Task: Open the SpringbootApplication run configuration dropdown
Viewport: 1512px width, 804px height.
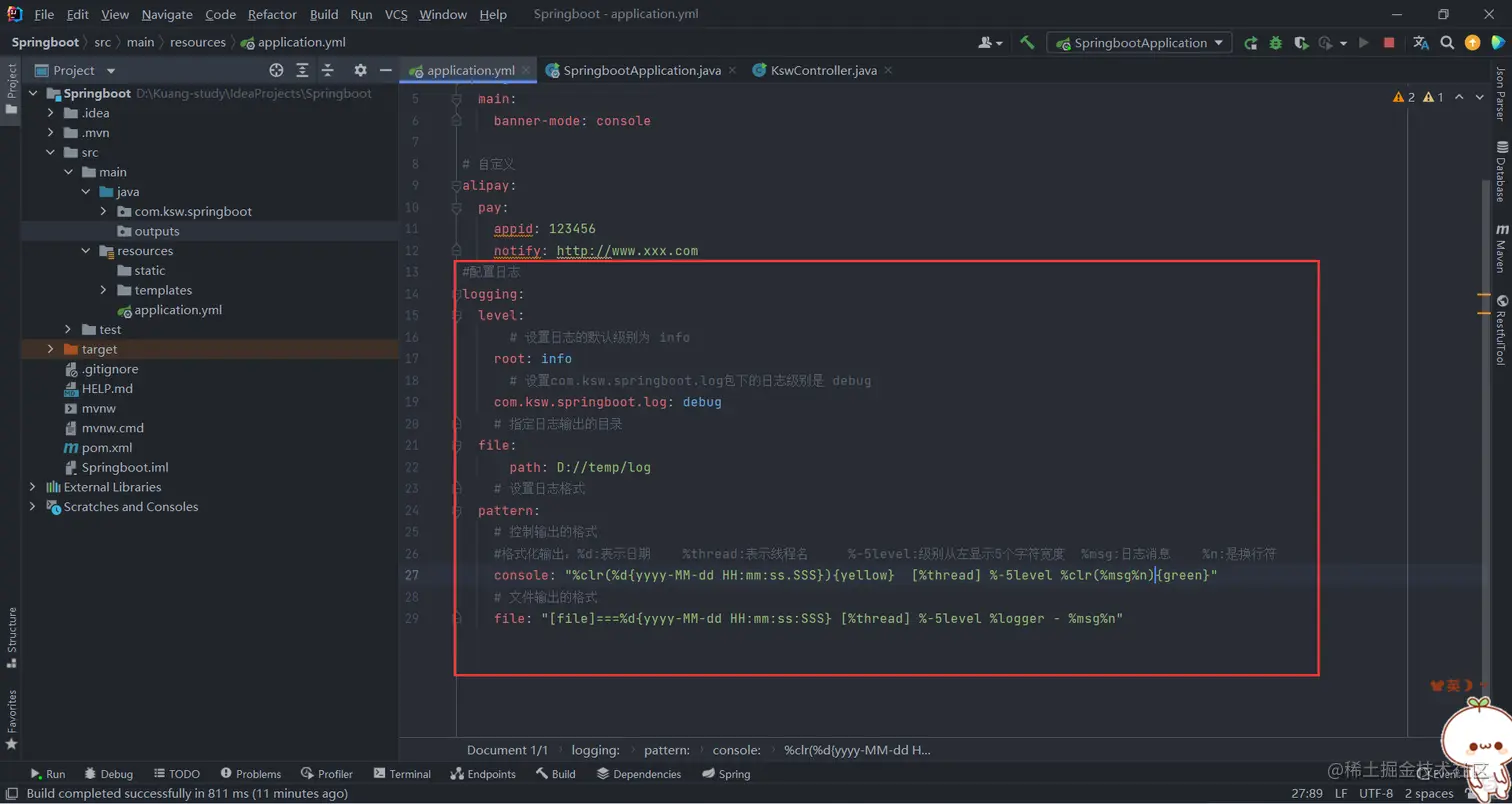Action: coord(1139,43)
